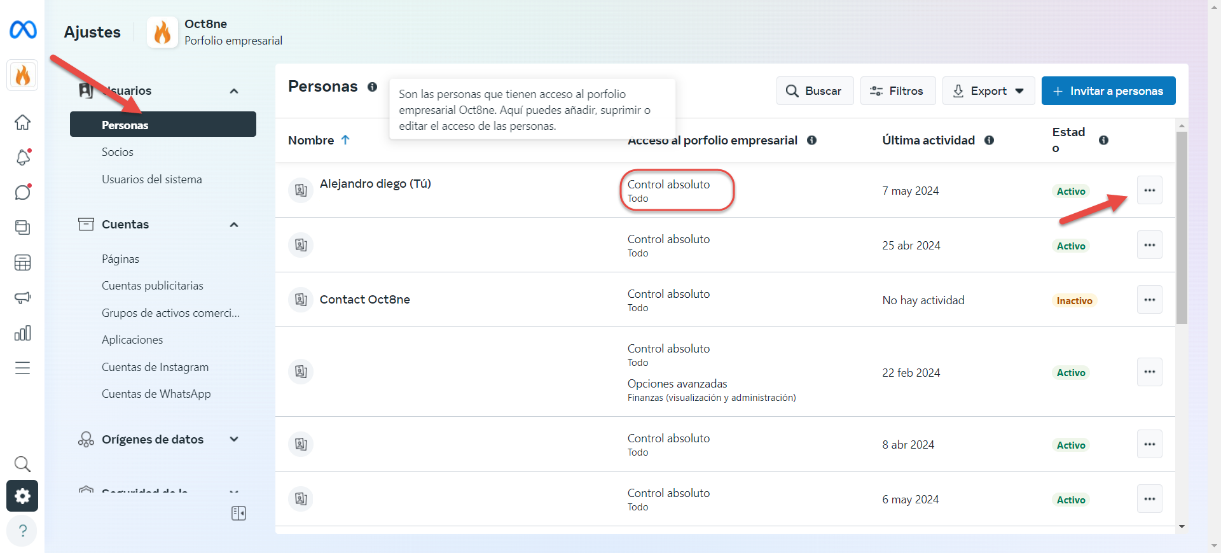Open notifications bell icon
This screenshot has height=553, width=1221.
pyautogui.click(x=22, y=157)
